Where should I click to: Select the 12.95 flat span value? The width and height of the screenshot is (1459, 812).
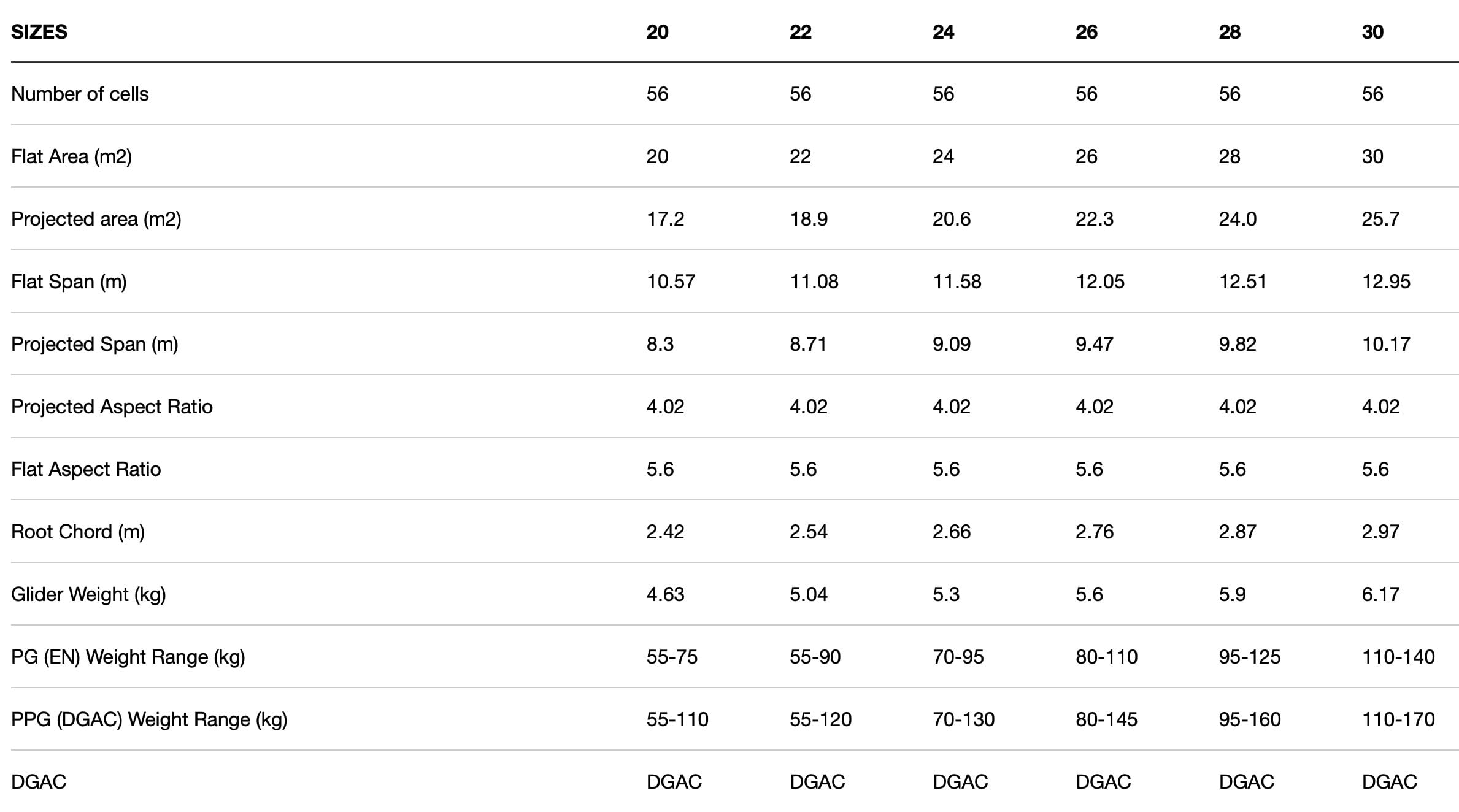tap(1386, 282)
